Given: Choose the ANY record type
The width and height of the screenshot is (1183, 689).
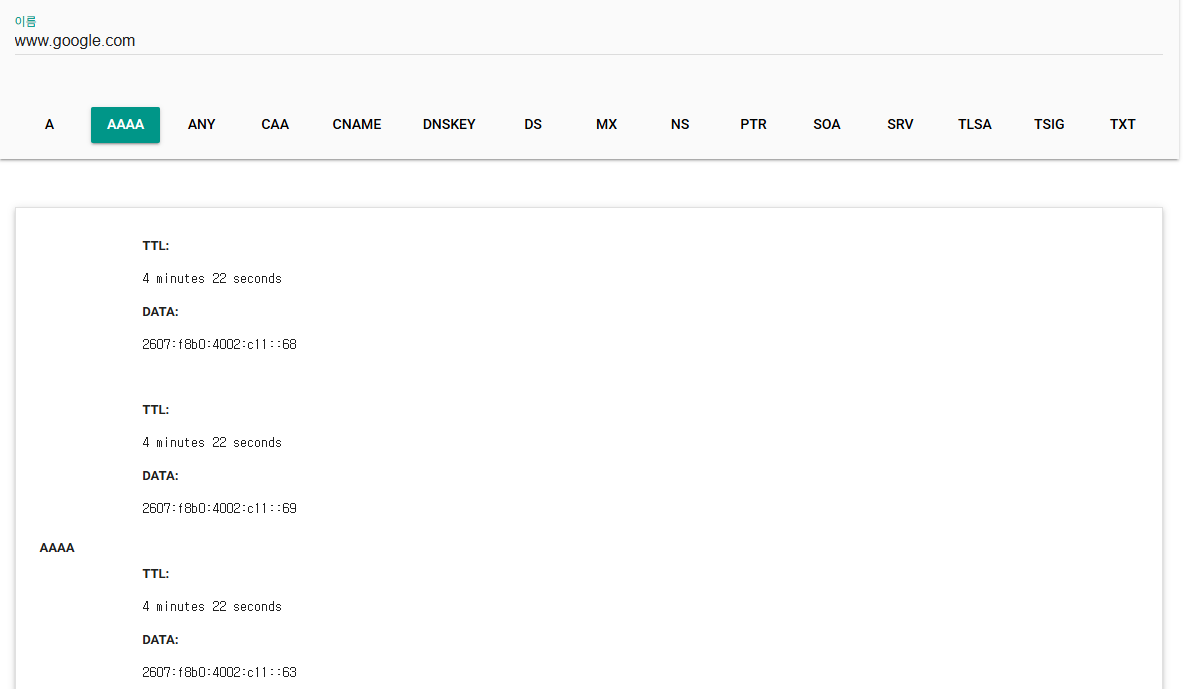Looking at the screenshot, I should pos(201,125).
